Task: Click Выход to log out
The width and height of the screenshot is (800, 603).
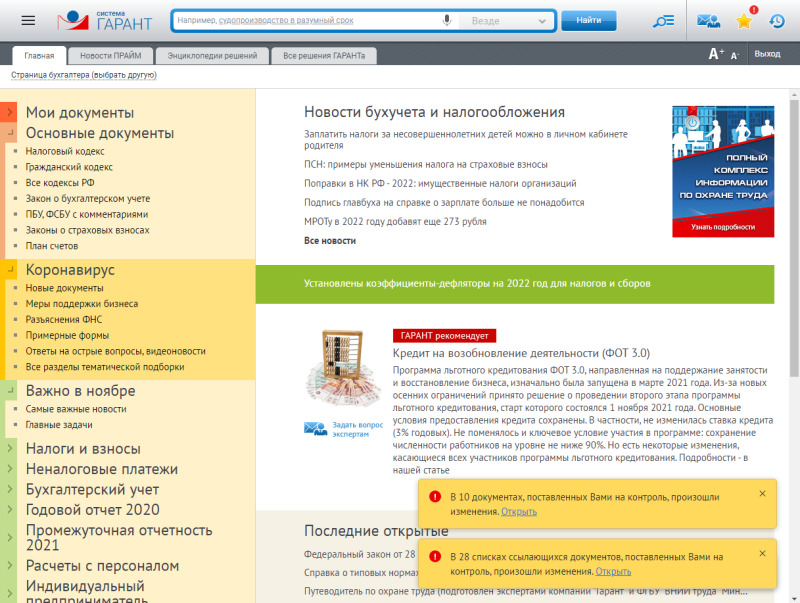Action: [x=767, y=54]
